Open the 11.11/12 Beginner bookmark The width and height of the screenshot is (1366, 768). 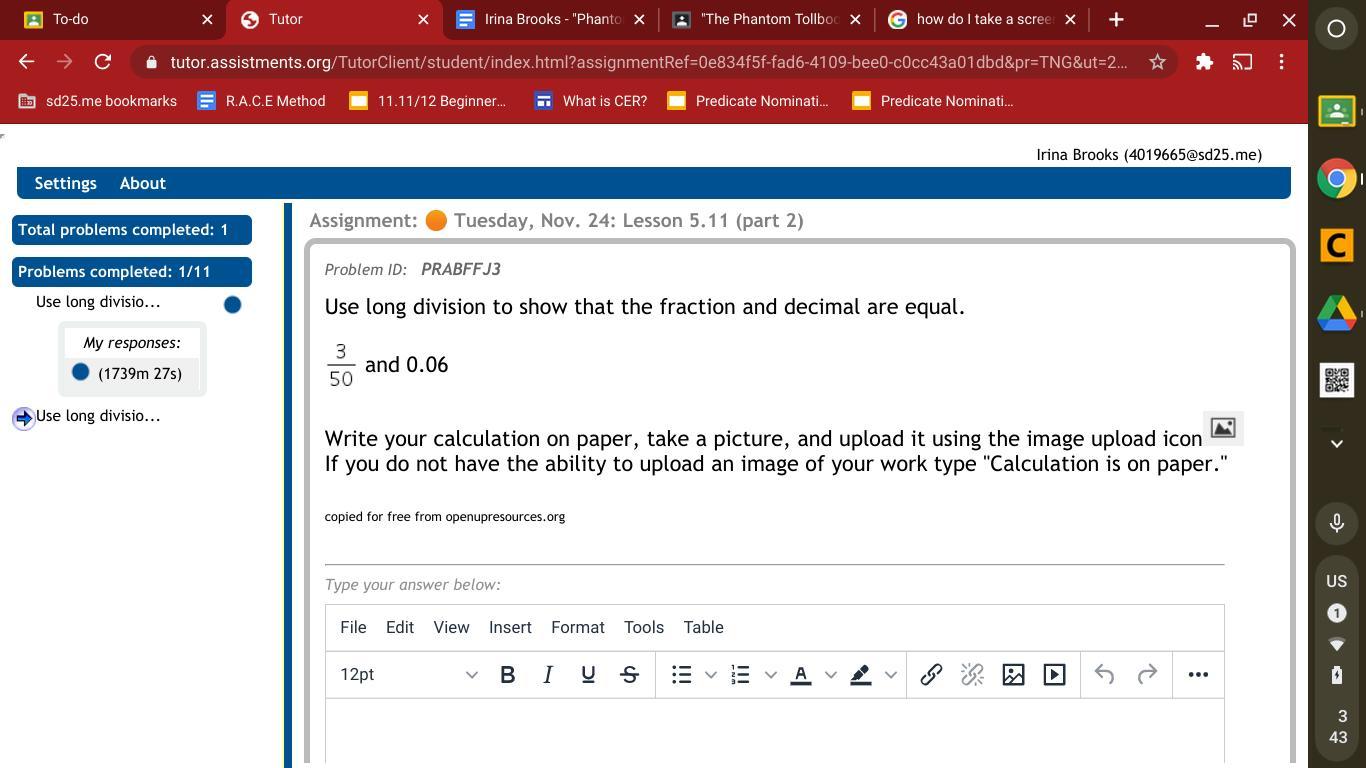427,101
